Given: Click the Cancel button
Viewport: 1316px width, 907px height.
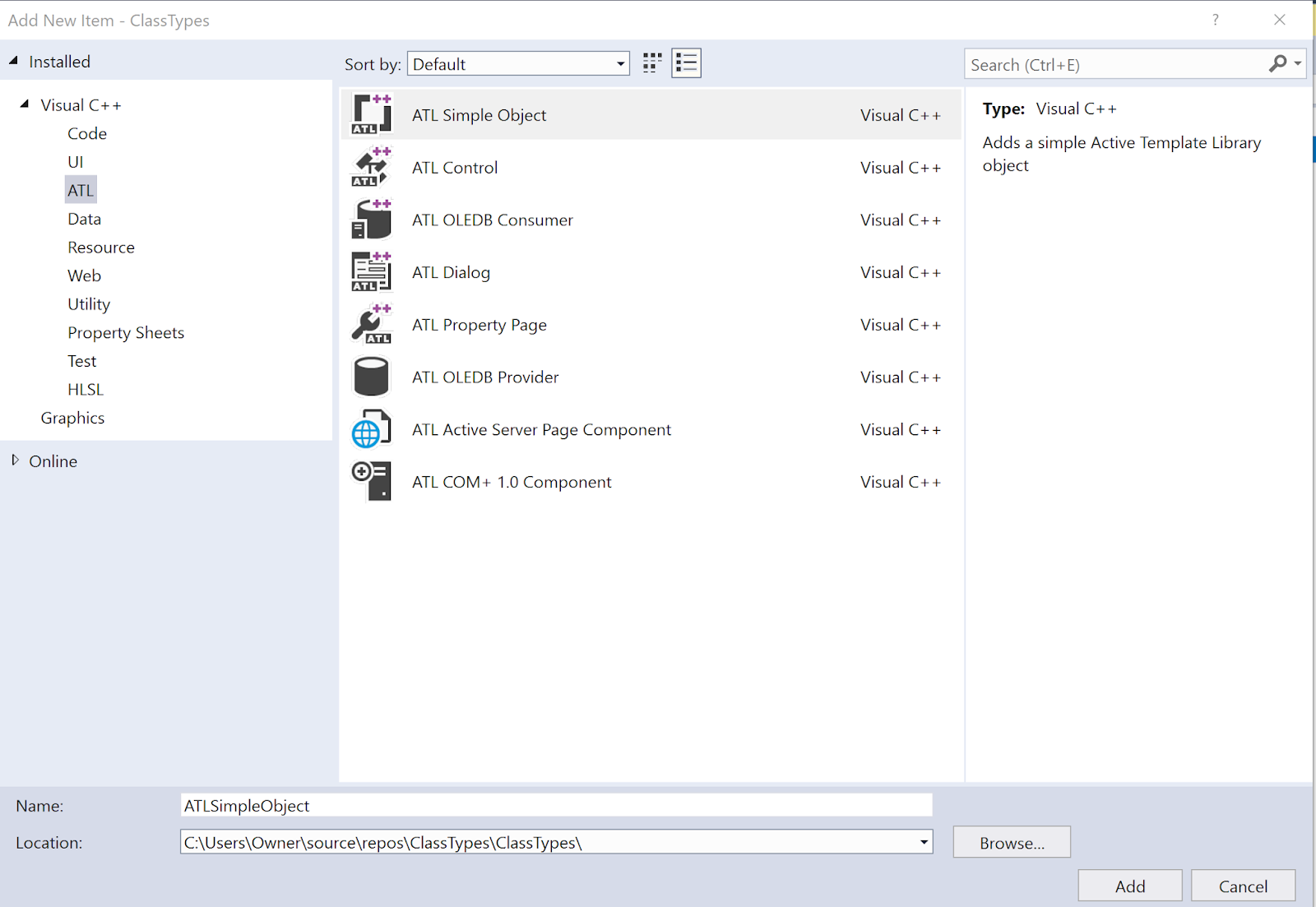Looking at the screenshot, I should point(1243,886).
